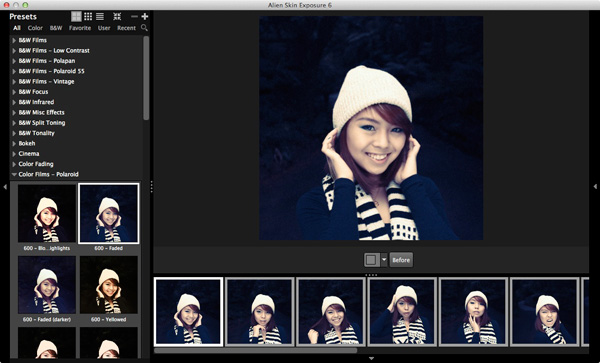This screenshot has height=363, width=600.
Task: Collapse Color Films – Polaroid category
Action: 14,174
